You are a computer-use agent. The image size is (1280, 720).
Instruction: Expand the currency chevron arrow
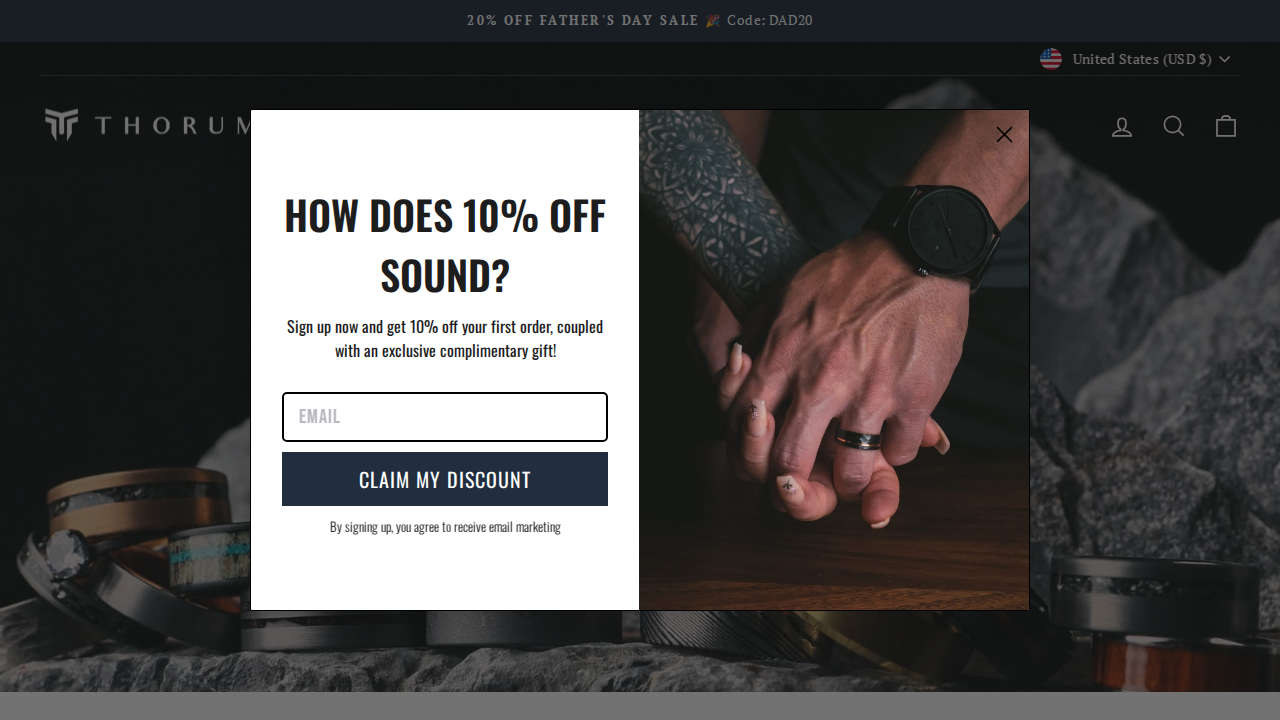point(1225,59)
